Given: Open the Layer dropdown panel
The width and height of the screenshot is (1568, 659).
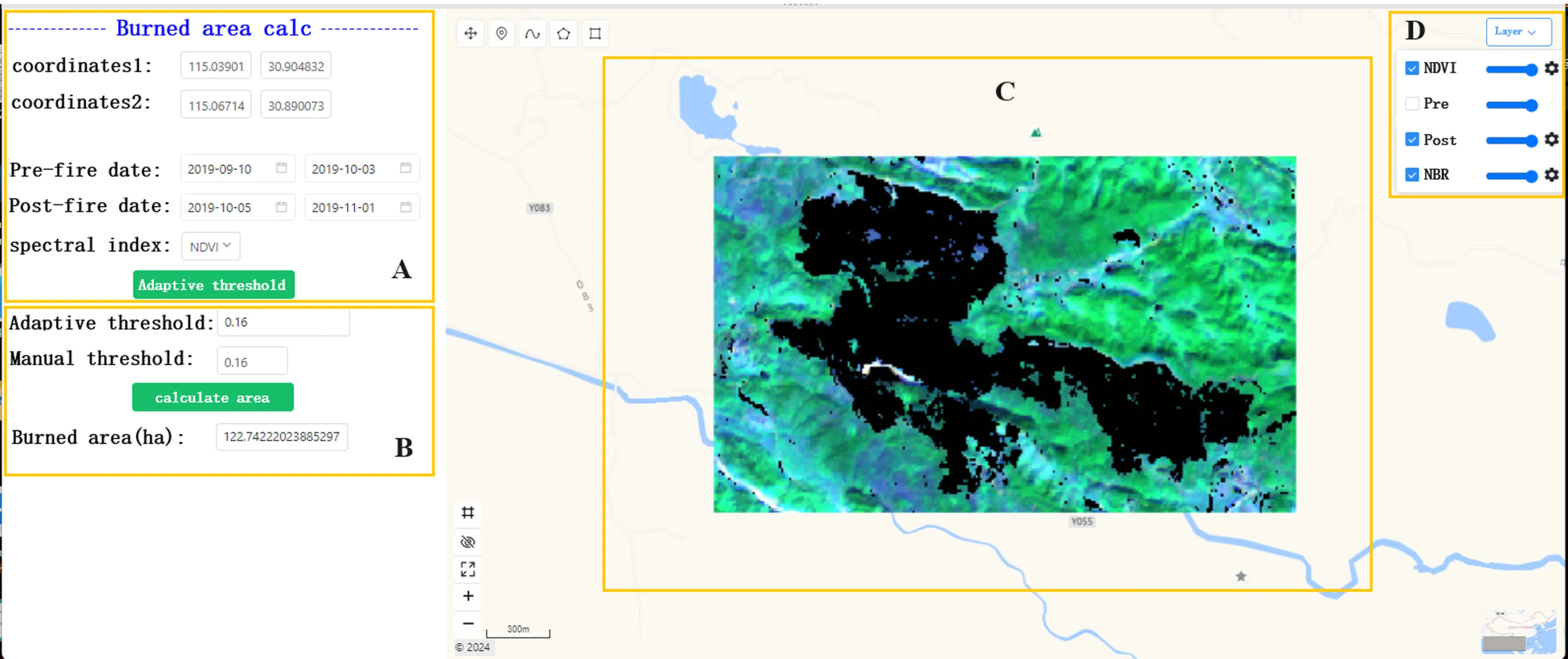Looking at the screenshot, I should [x=1518, y=32].
